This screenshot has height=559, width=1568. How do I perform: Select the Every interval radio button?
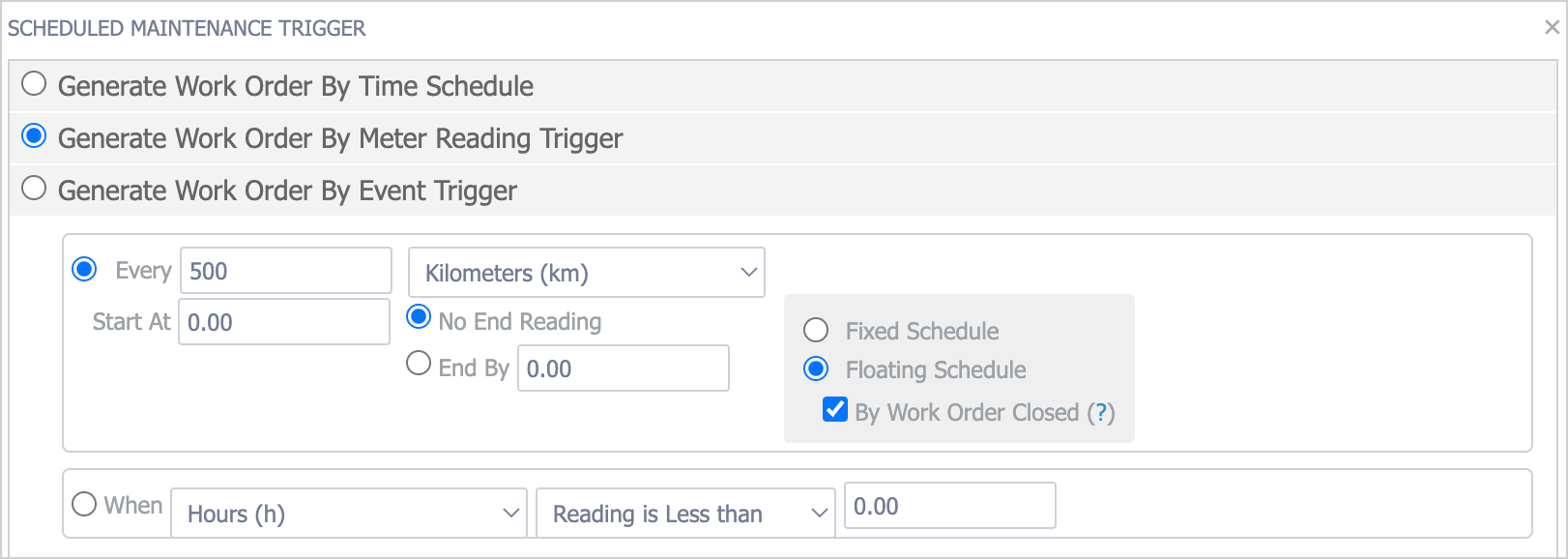[x=84, y=269]
